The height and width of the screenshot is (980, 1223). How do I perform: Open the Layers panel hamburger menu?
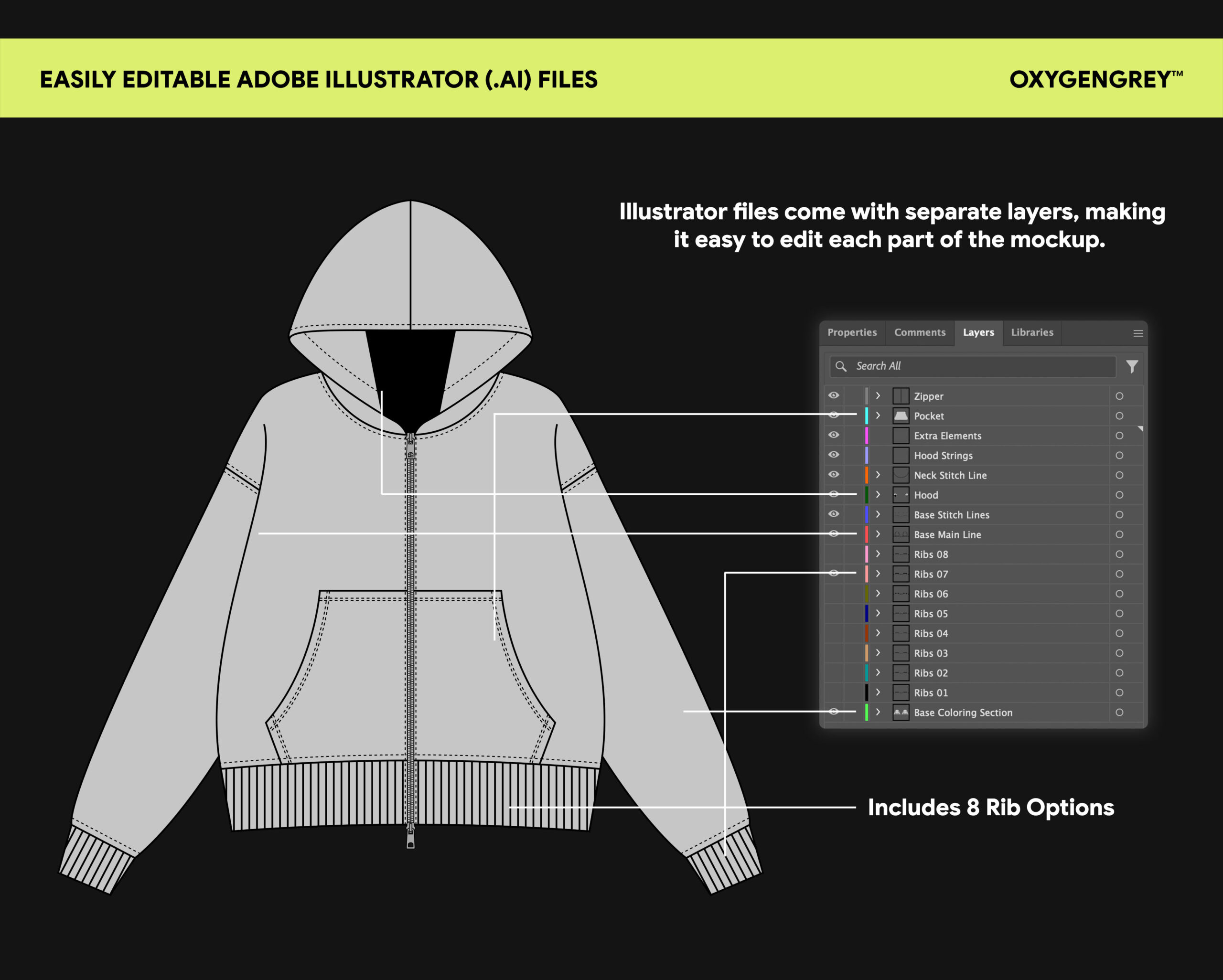tap(1138, 333)
